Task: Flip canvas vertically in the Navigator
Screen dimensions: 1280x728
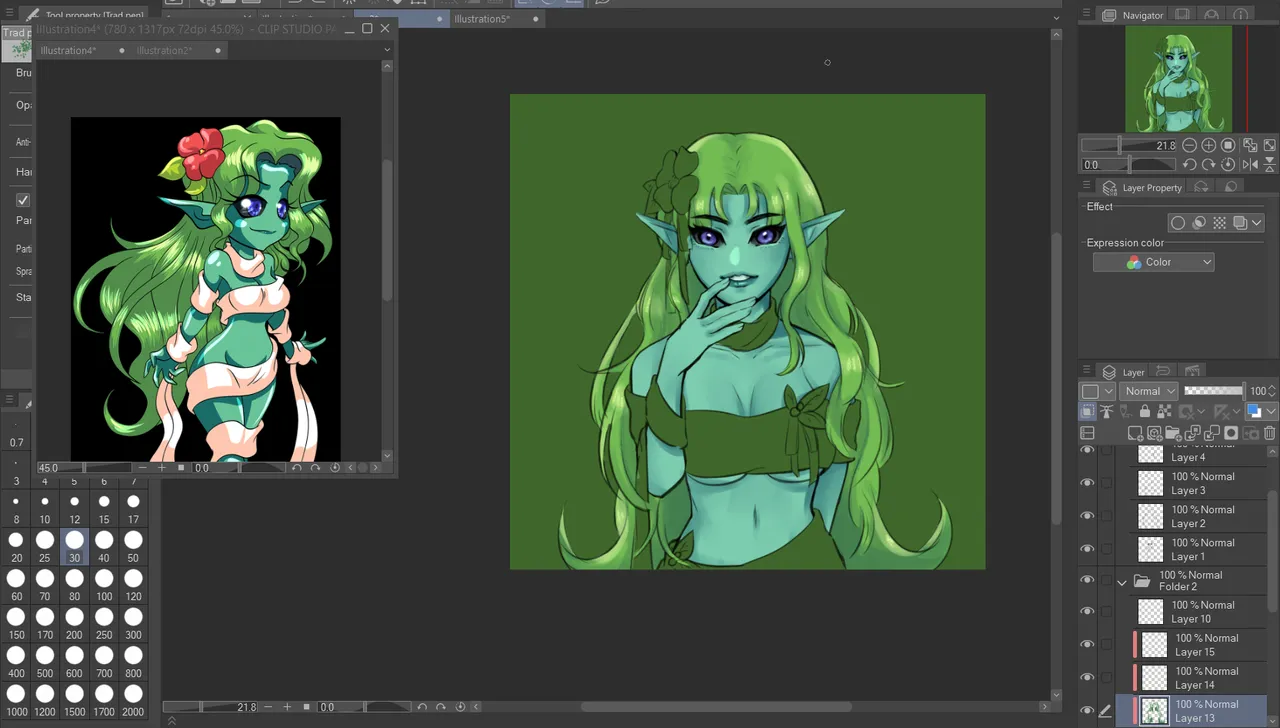Action: tap(1270, 164)
